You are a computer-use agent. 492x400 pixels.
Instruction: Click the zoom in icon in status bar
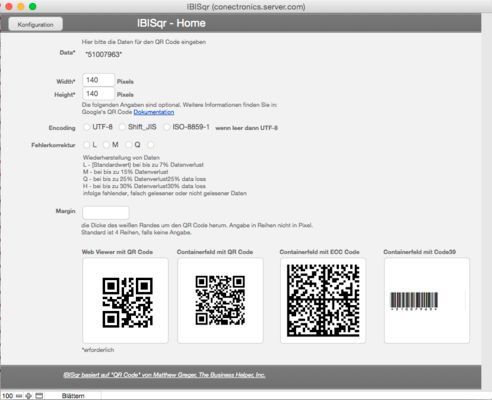pos(29,396)
